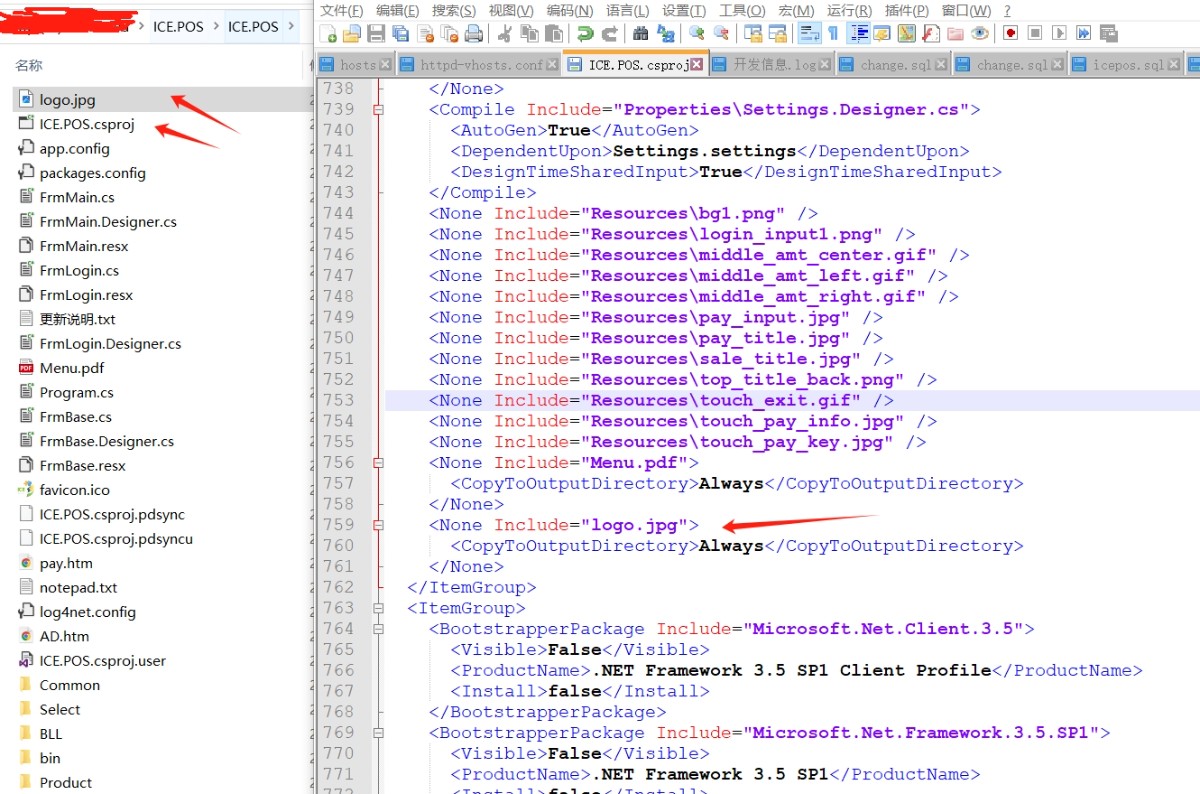Close the hosts tab
Screen dimensions: 1200x794
pos(385,65)
